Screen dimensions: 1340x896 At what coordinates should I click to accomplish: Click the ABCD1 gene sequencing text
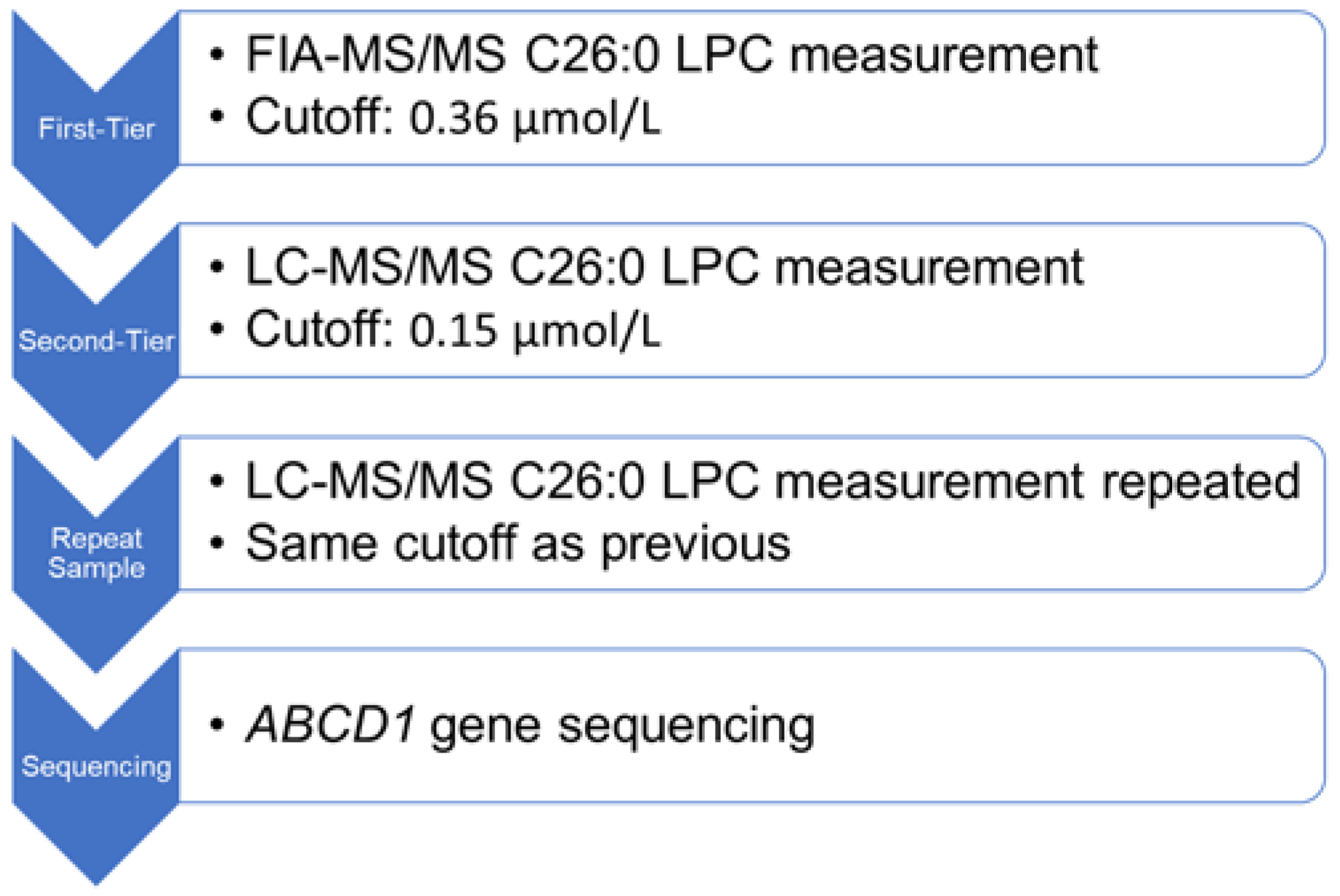[530, 725]
